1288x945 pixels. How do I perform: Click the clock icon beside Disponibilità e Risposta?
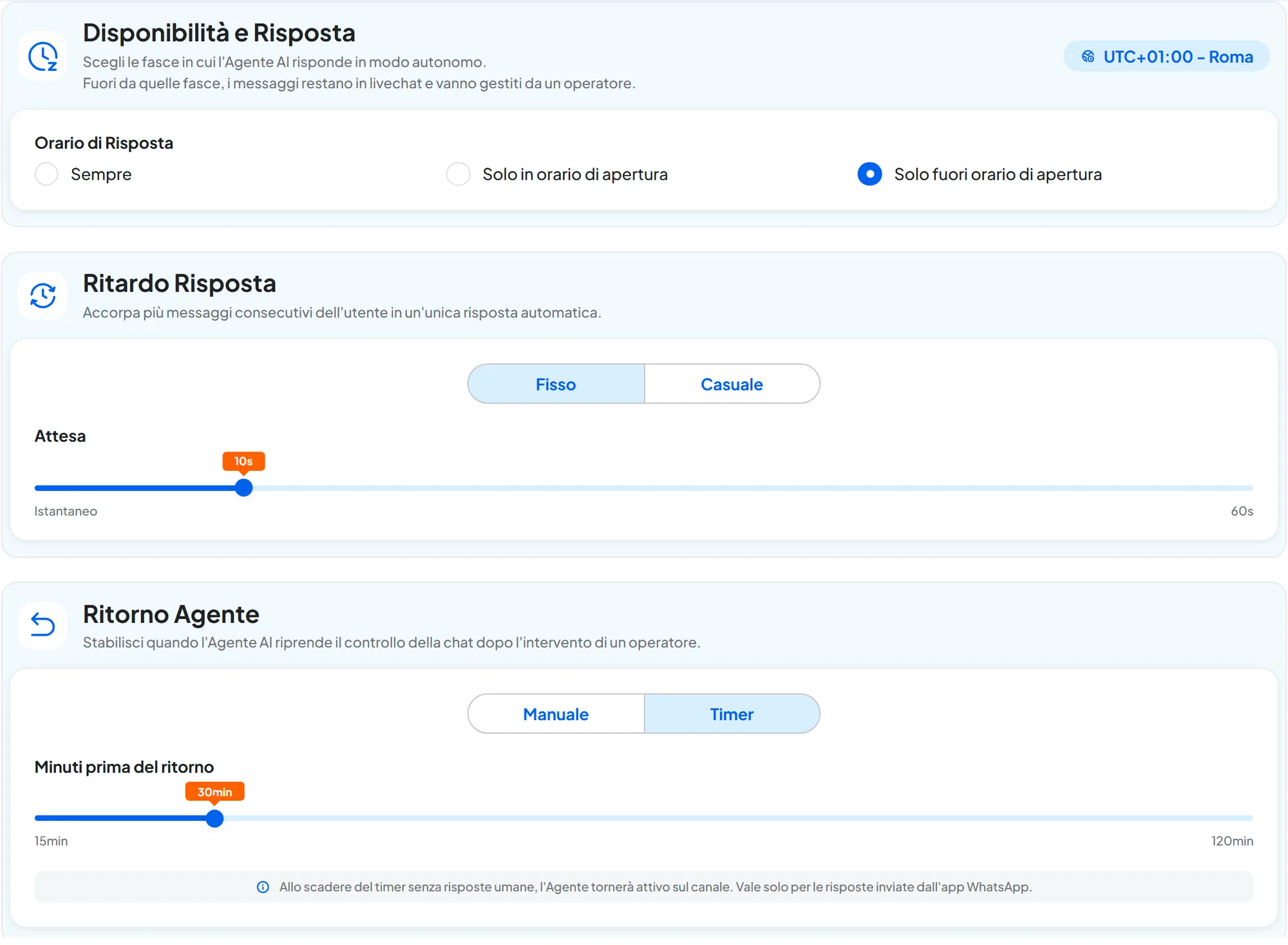[43, 56]
